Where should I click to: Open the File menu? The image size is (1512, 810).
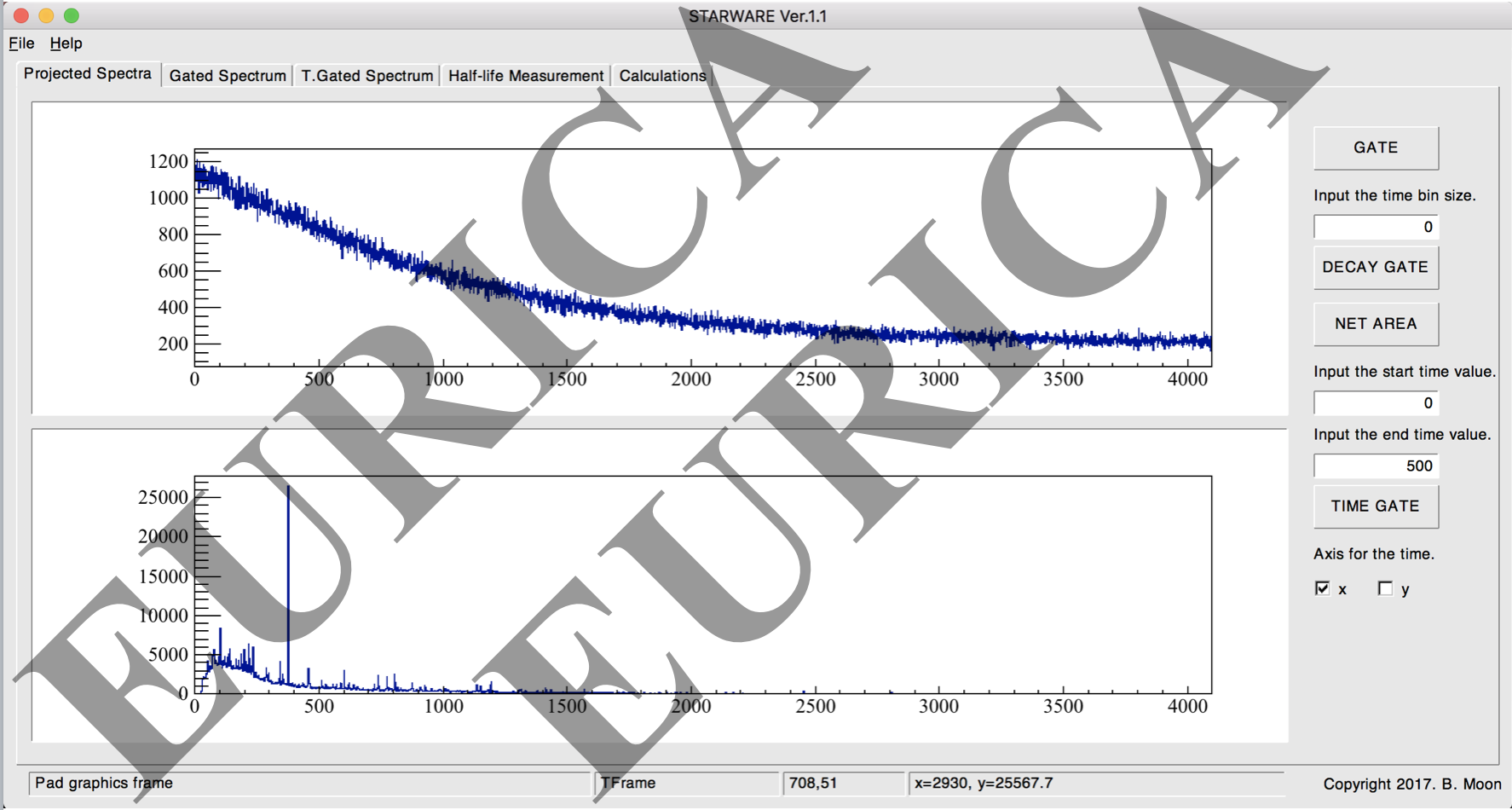pos(21,43)
